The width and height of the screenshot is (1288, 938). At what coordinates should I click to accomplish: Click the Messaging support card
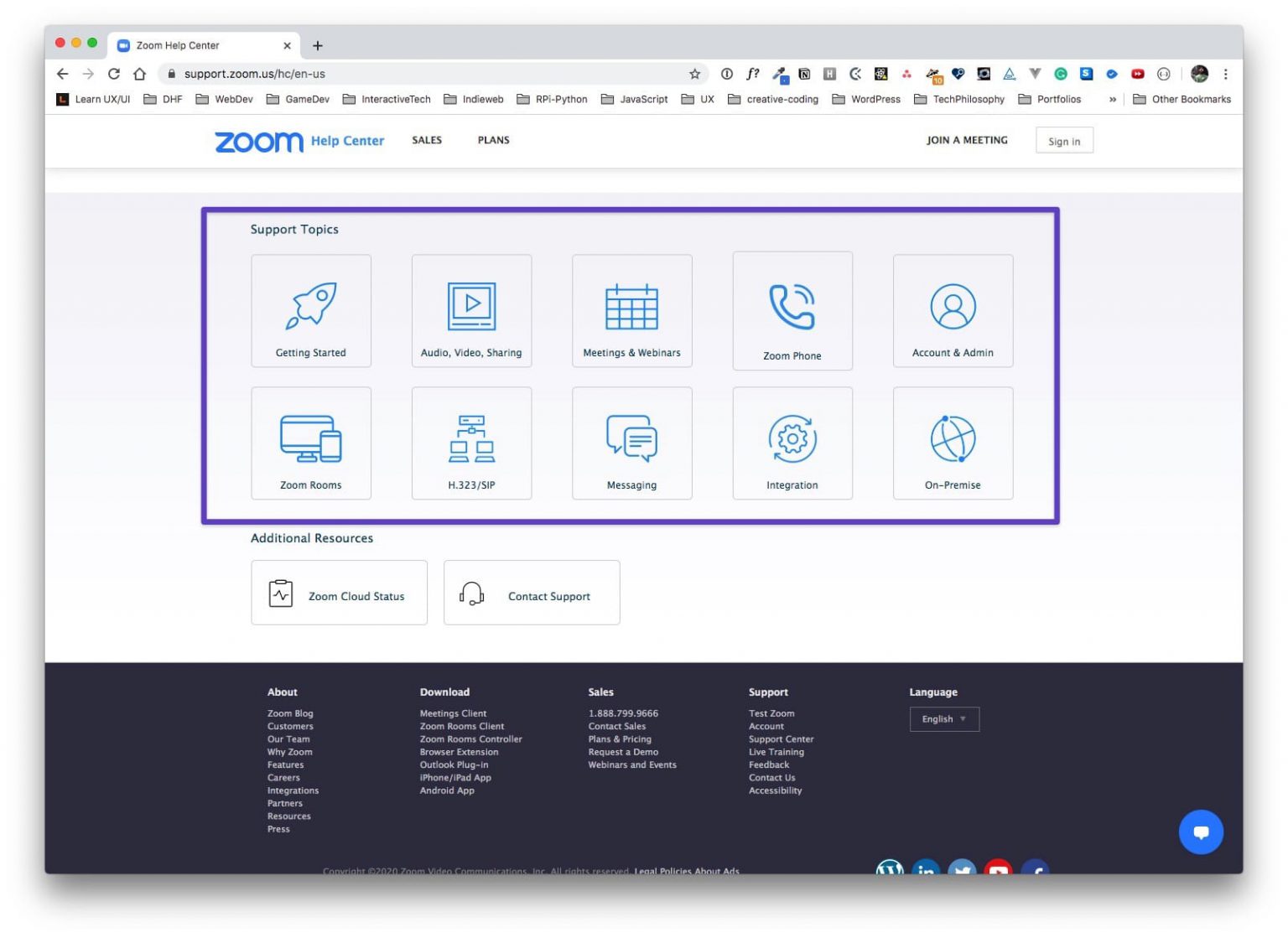[631, 443]
